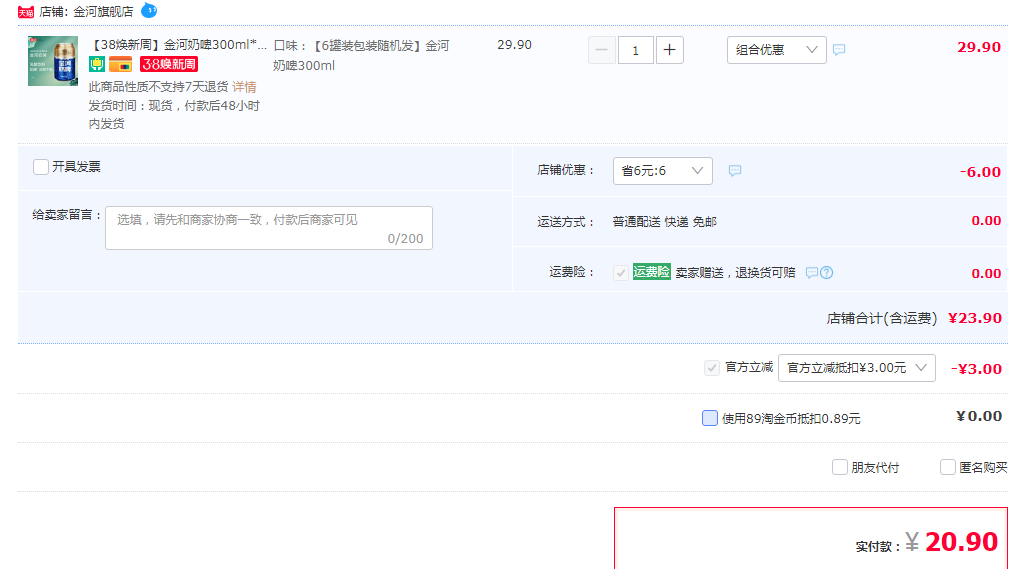This screenshot has height=569, width=1029.
Task: Open the 详情 link about 7-day returns
Action: pyautogui.click(x=244, y=87)
